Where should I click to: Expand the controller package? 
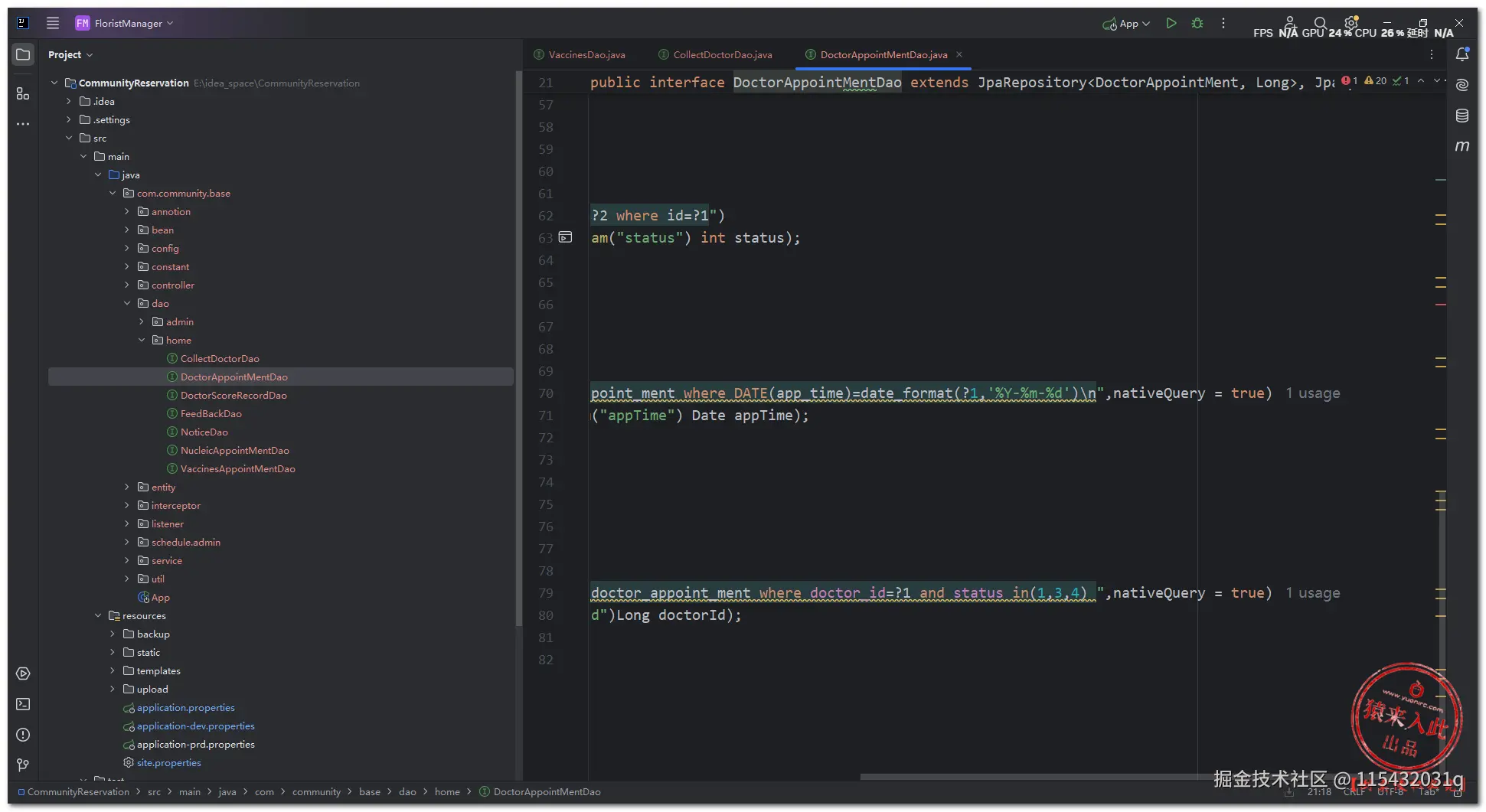point(127,285)
